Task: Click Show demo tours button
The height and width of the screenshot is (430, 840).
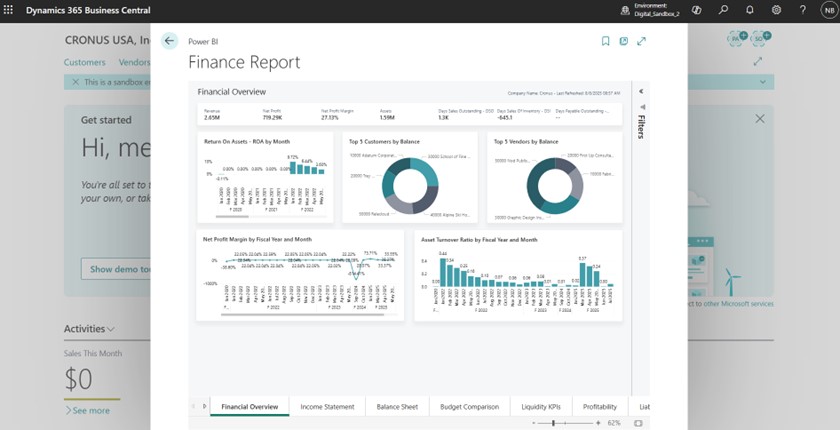Action: click(116, 269)
